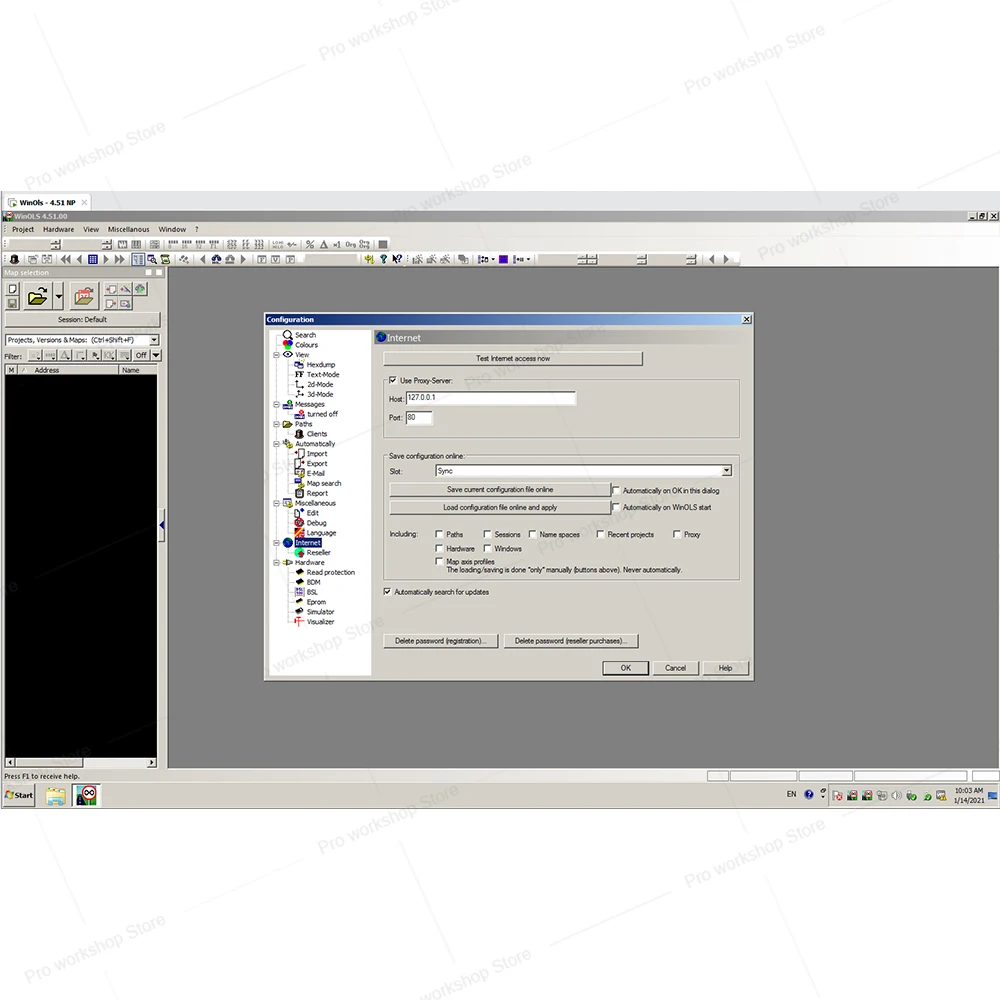This screenshot has height=1000, width=1000.
Task: Click the delta triangle difference icon
Action: click(x=323, y=244)
